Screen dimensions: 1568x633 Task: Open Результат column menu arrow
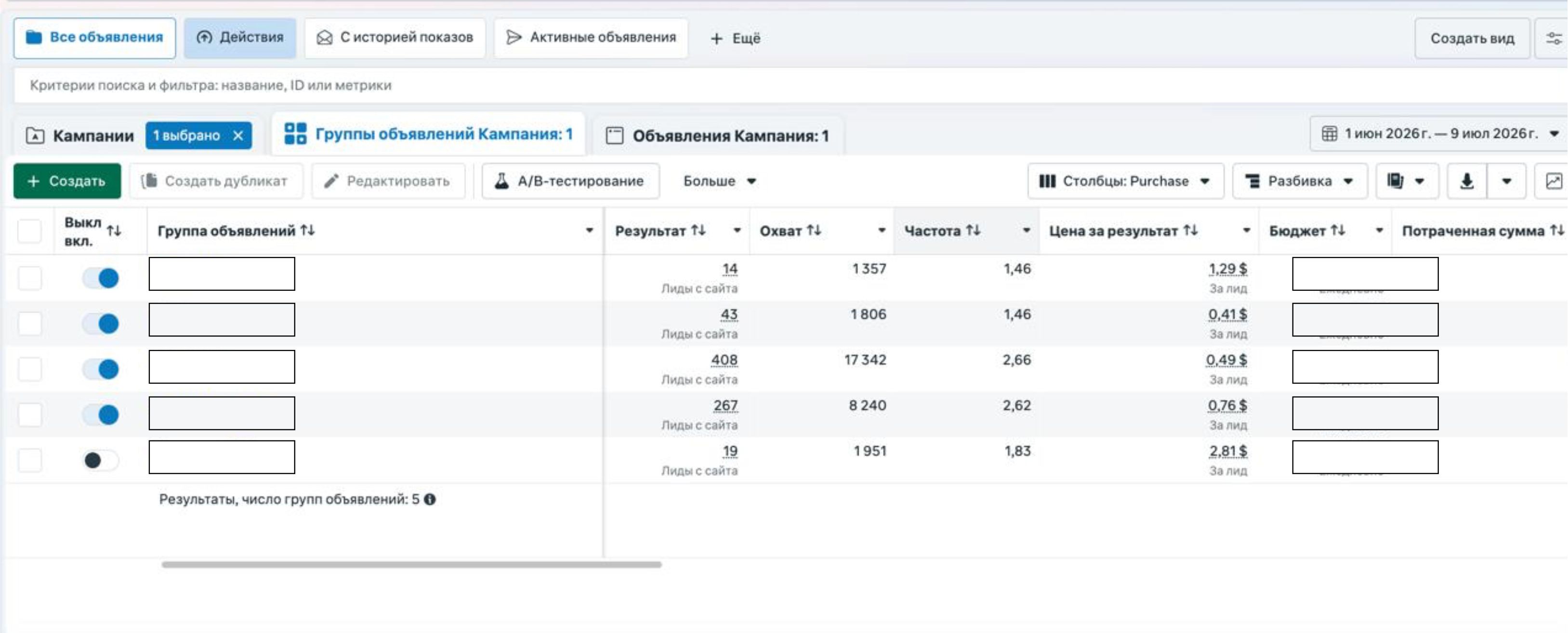point(737,231)
